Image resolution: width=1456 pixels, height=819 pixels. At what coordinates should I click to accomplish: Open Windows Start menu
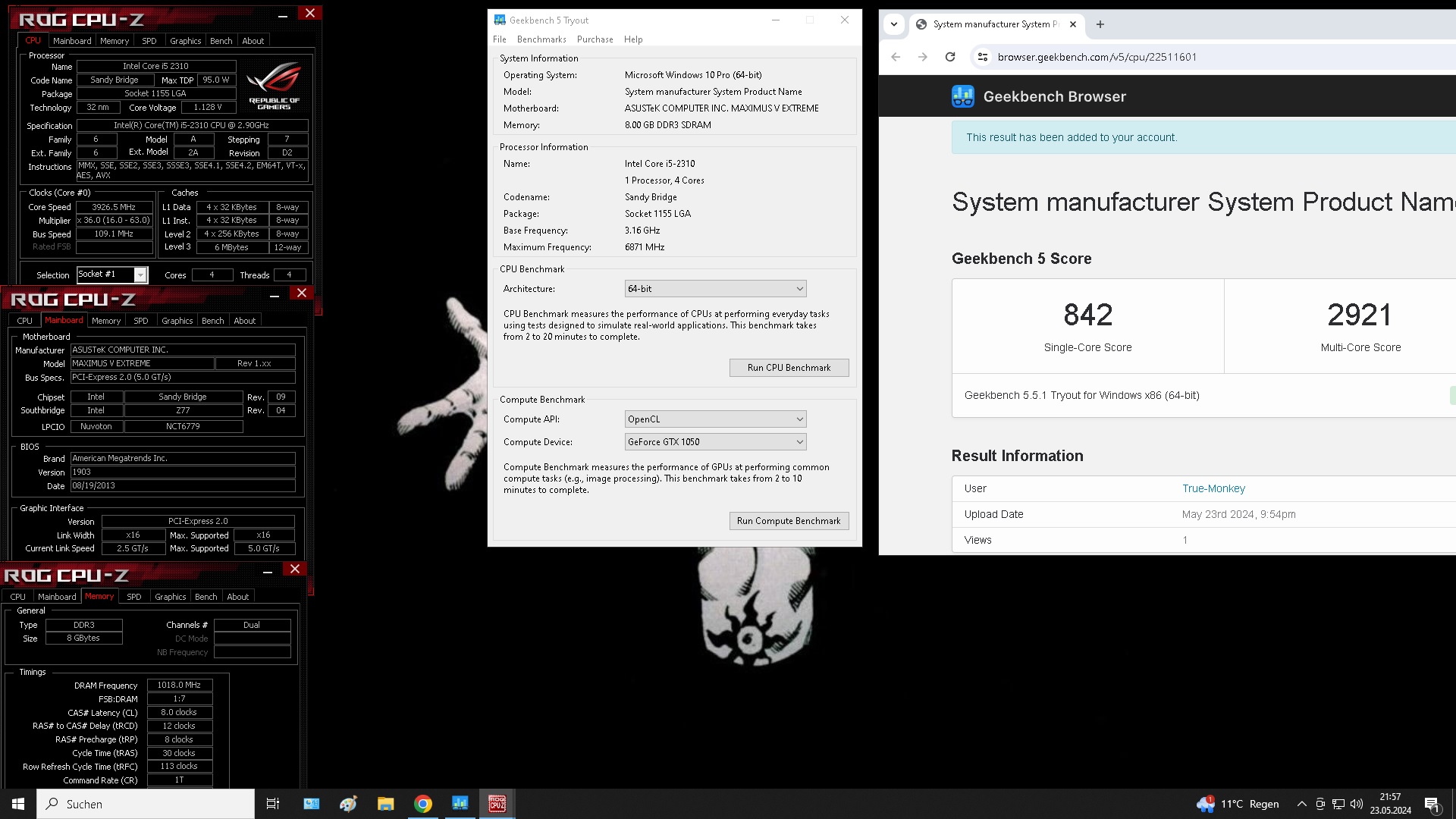pyautogui.click(x=18, y=804)
